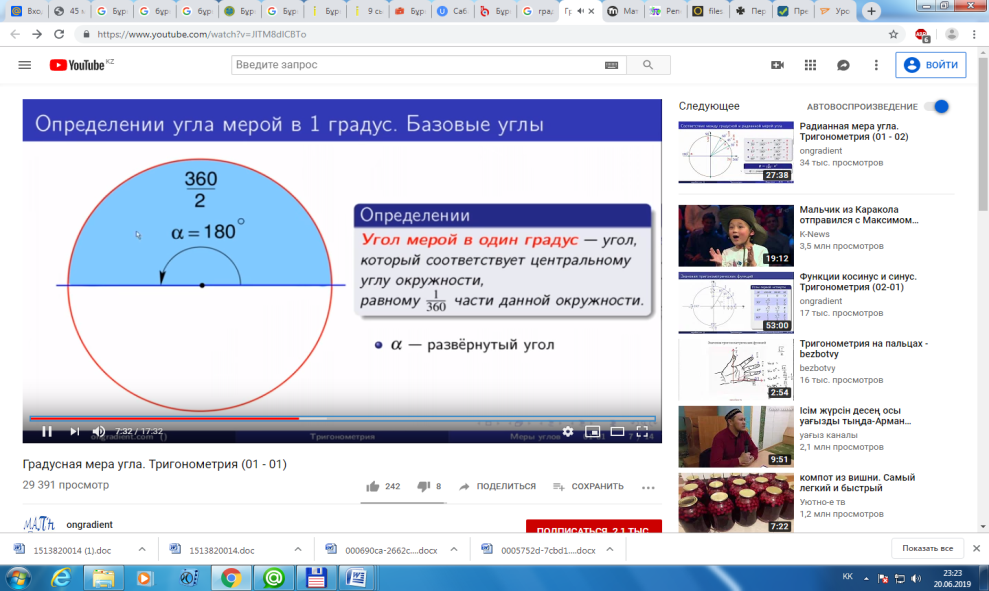Switch to theater mode view
This screenshot has width=989, height=591.
coord(617,431)
